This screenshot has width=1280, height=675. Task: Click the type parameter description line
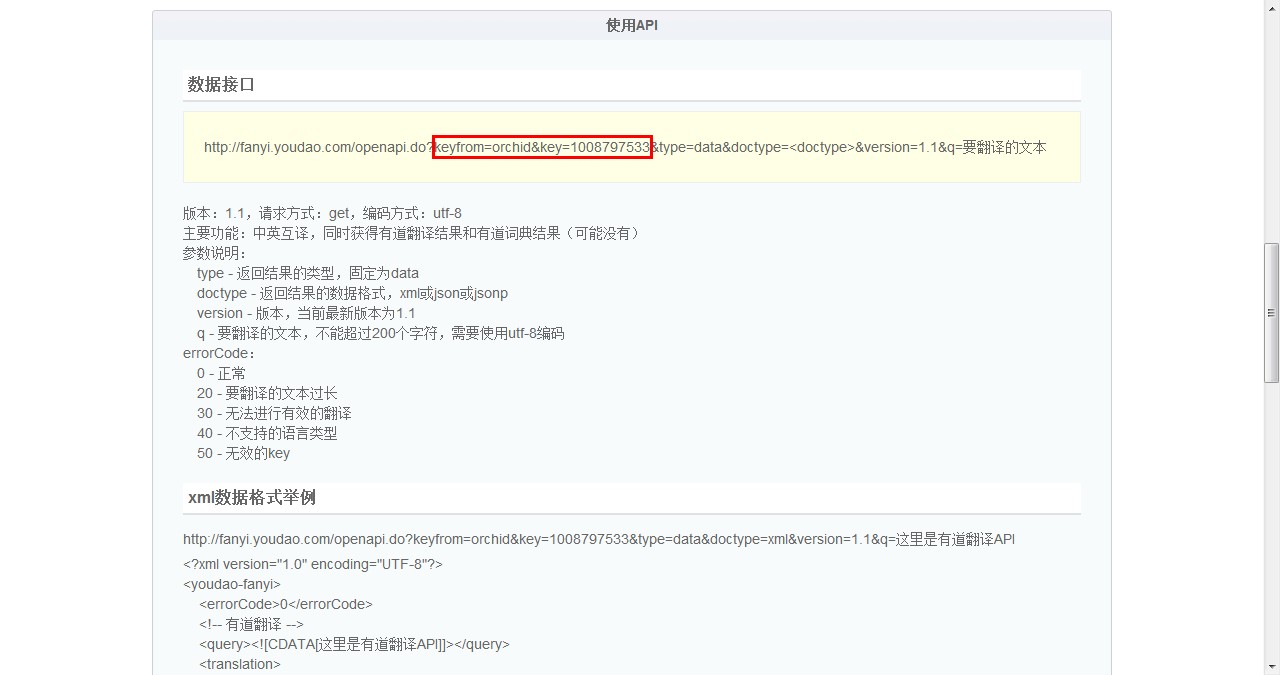(308, 273)
